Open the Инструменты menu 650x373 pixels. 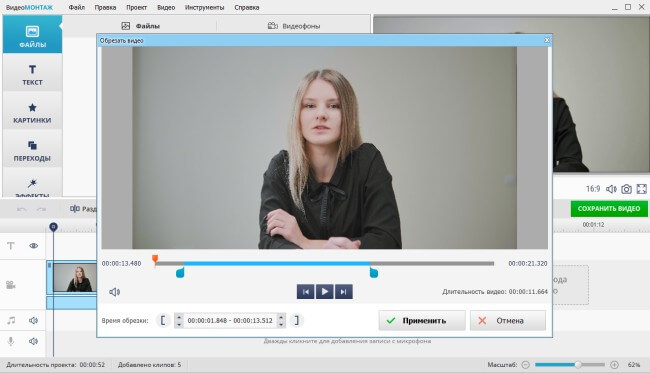click(x=204, y=7)
